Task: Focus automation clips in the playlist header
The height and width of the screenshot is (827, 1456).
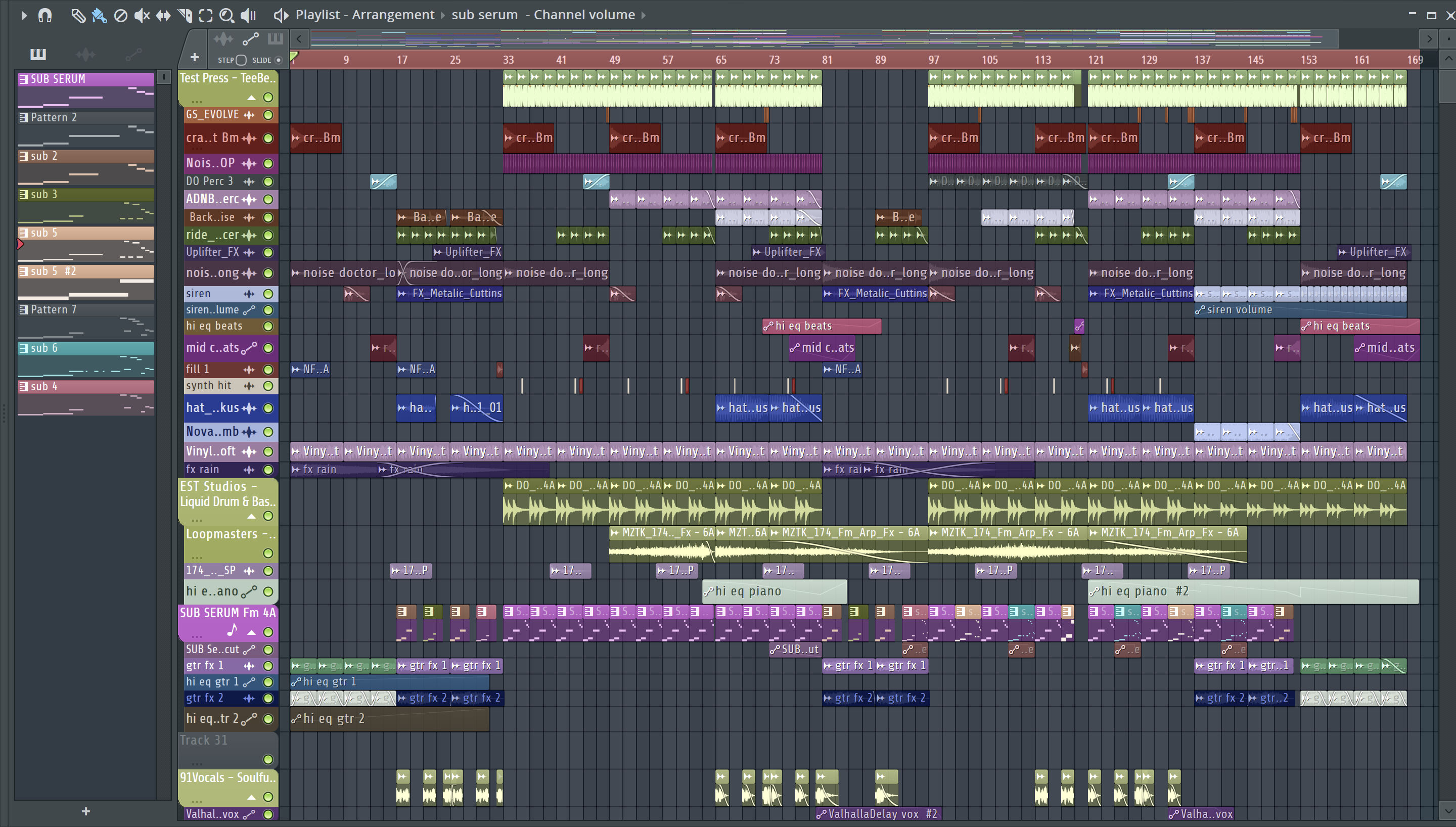Action: (250, 39)
